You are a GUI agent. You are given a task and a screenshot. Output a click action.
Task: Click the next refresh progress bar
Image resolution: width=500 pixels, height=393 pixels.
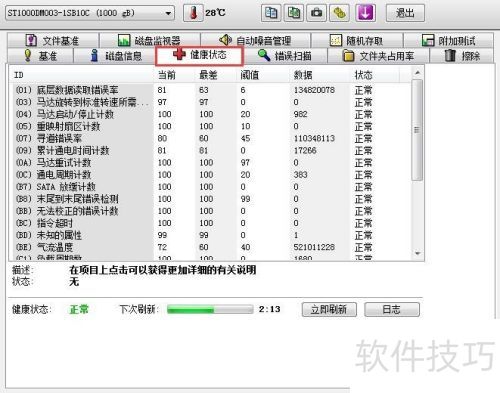pyautogui.click(x=210, y=310)
